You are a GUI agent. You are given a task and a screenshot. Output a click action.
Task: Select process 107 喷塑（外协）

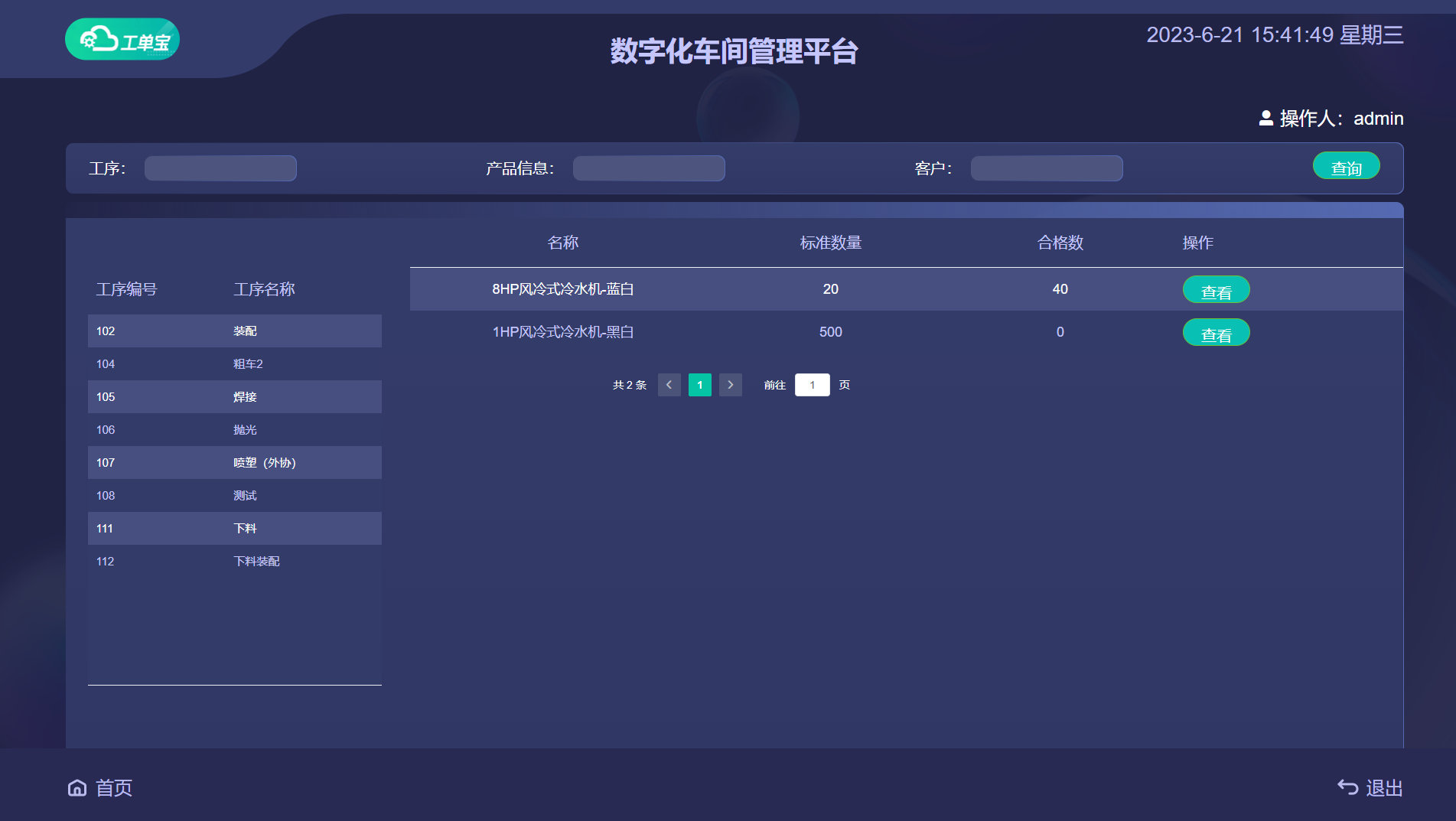235,462
